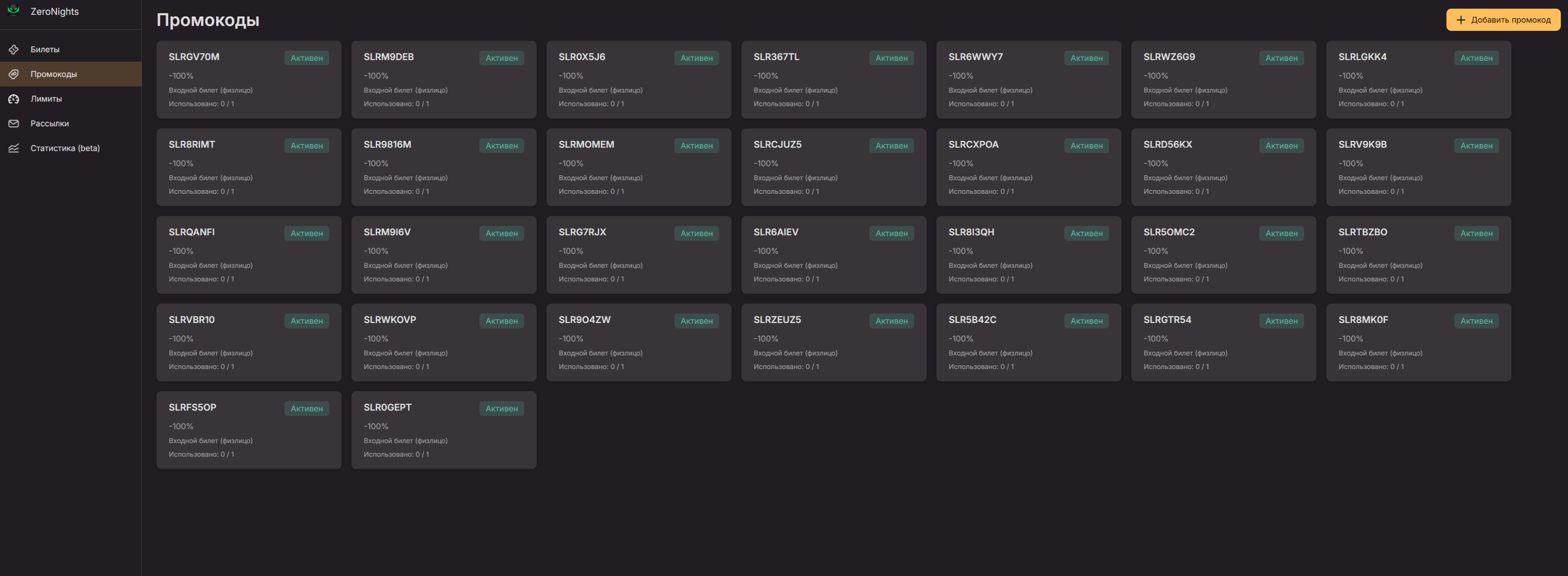Go to the Лимиты page
The image size is (1568, 576).
[x=71, y=99]
